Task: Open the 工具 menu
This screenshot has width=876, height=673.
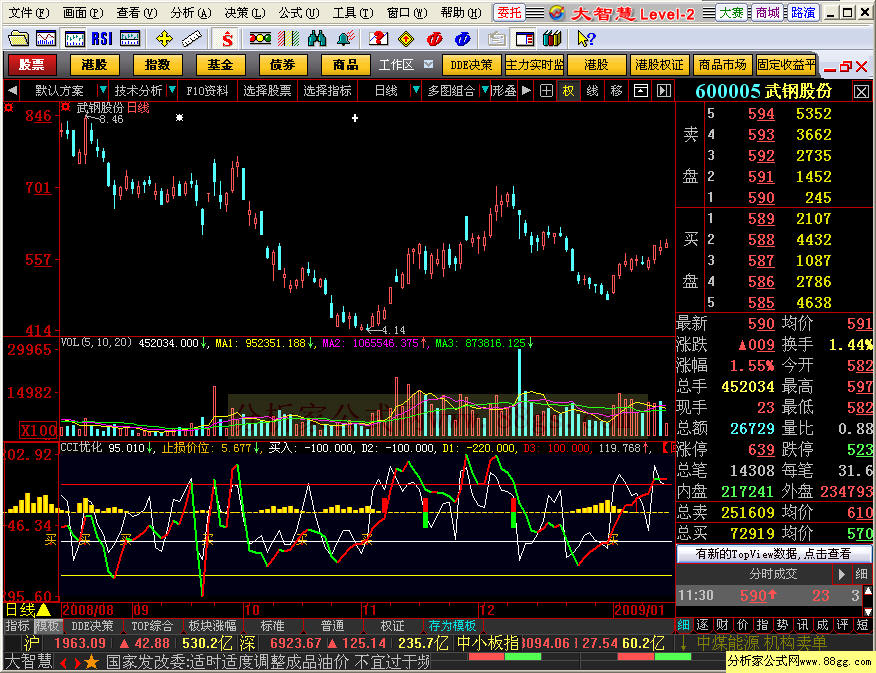Action: pyautogui.click(x=353, y=12)
